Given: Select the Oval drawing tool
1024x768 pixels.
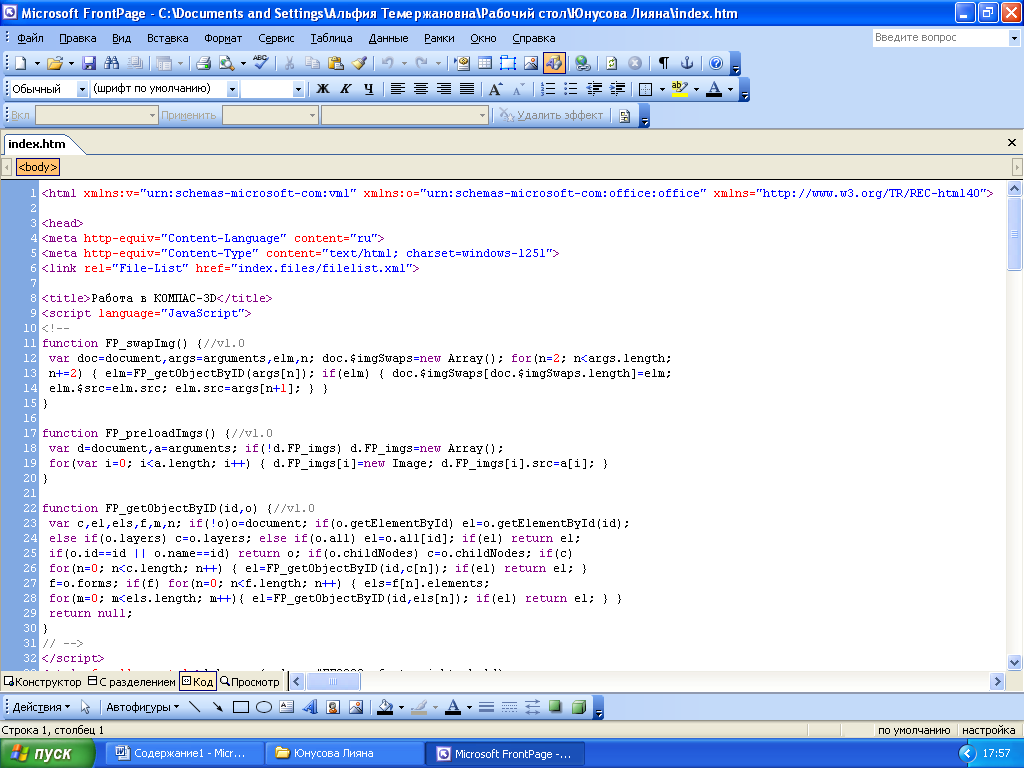Looking at the screenshot, I should [x=264, y=707].
